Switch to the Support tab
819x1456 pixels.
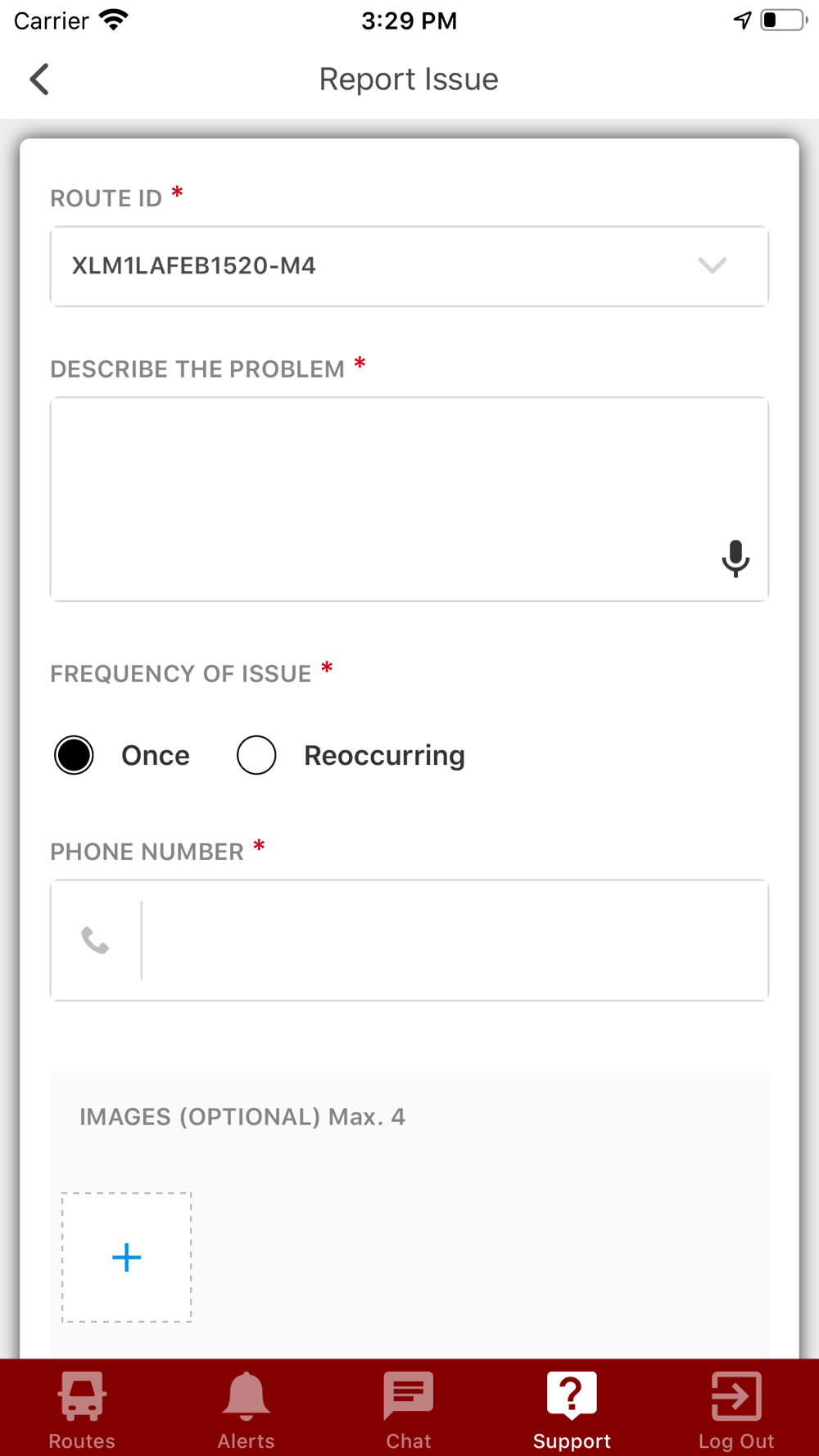(x=572, y=1409)
